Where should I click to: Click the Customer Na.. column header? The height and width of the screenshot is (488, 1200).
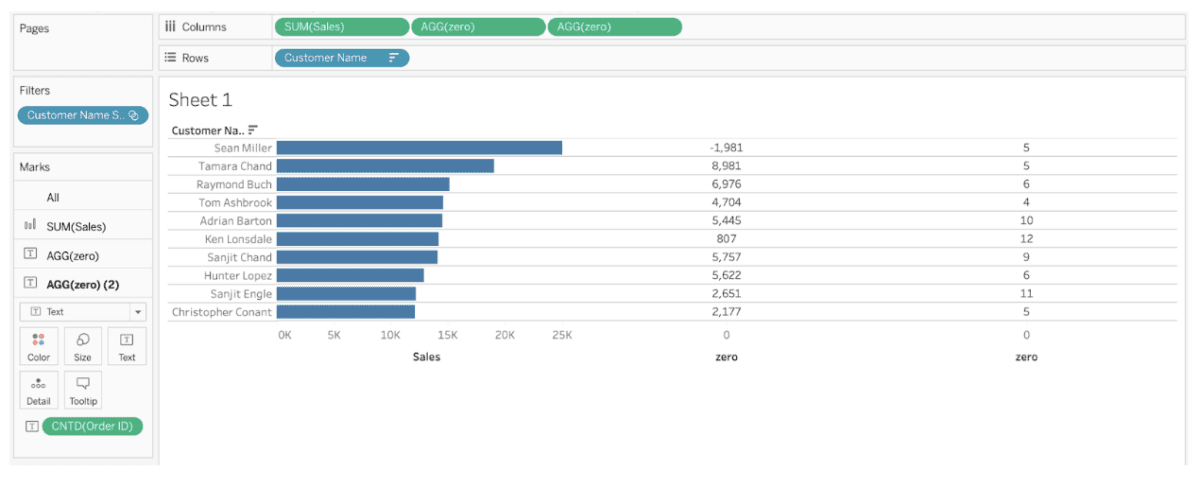[208, 130]
